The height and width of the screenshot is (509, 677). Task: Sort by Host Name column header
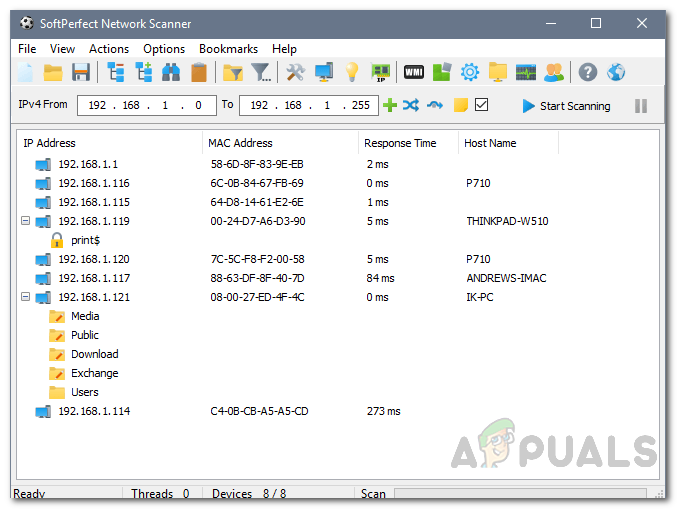pos(509,143)
